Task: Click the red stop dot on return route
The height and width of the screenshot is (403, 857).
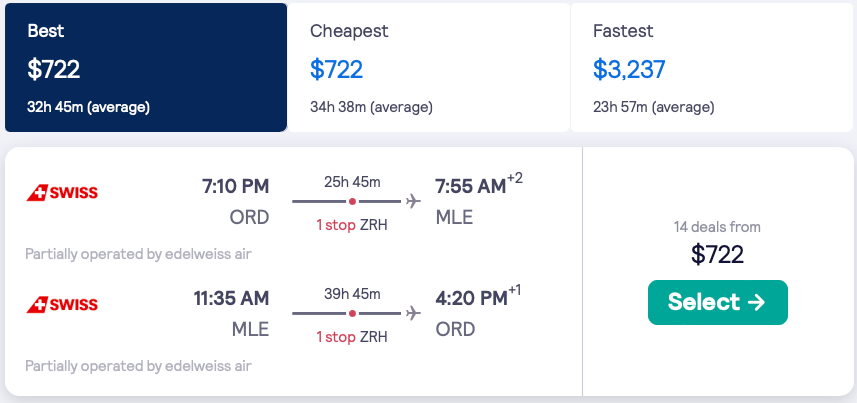Action: point(352,313)
